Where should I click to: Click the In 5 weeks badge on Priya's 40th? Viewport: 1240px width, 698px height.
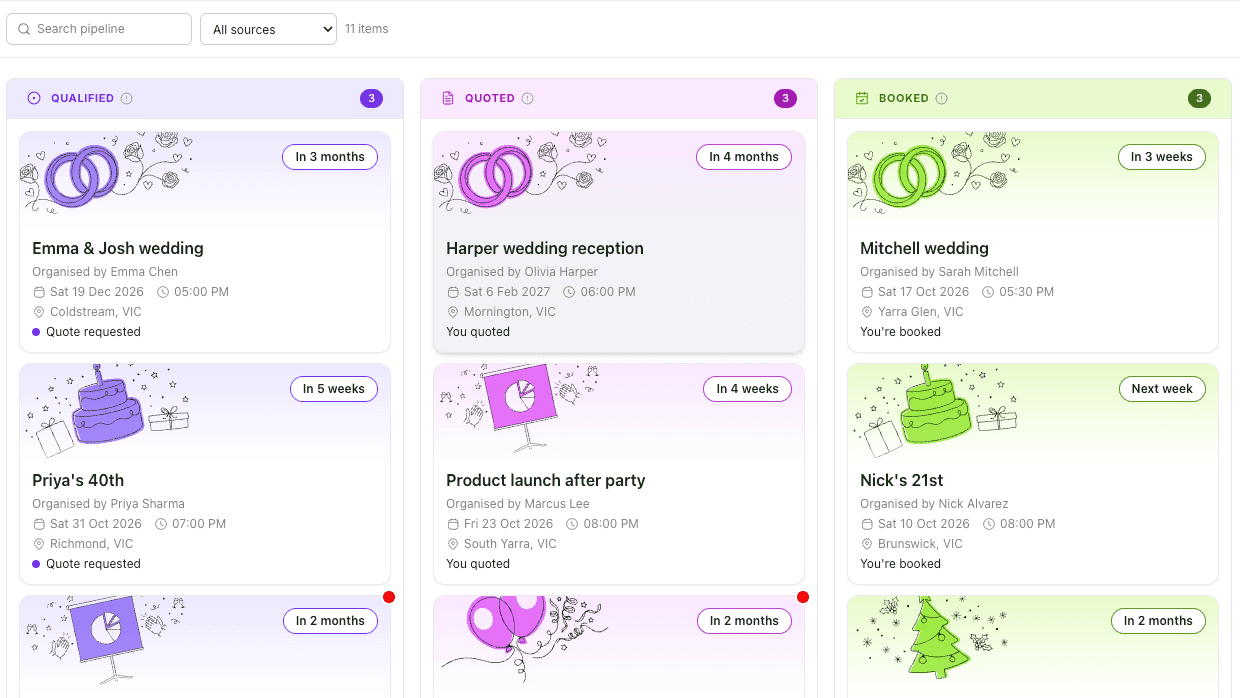click(334, 389)
